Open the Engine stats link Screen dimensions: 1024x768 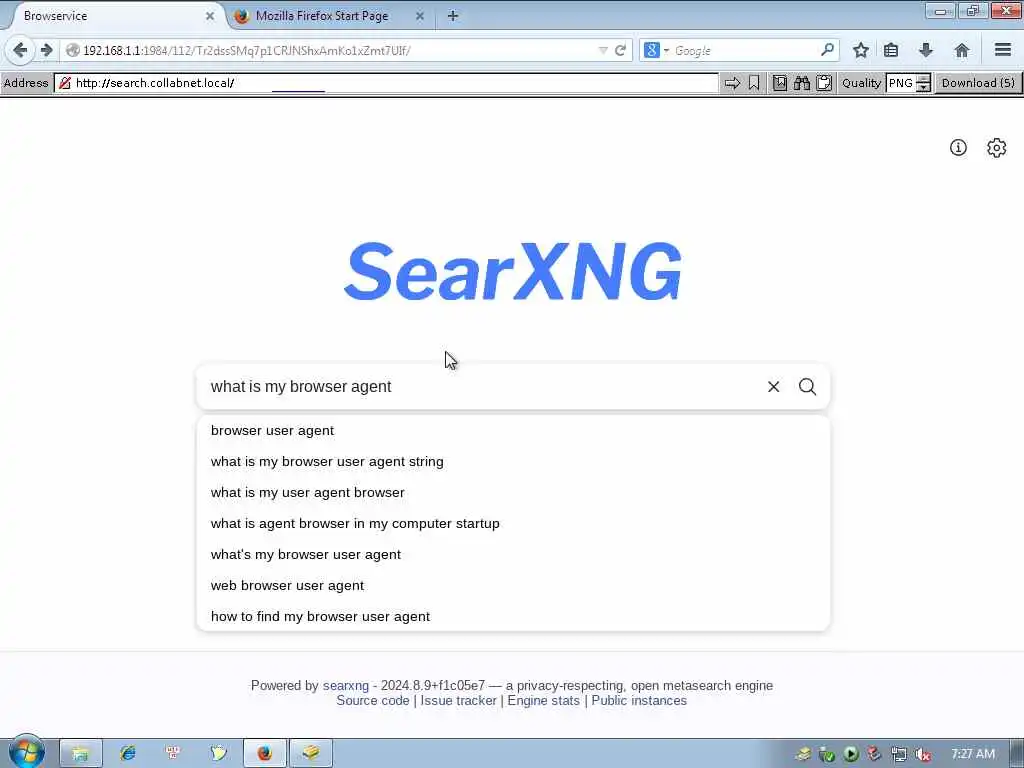543,701
